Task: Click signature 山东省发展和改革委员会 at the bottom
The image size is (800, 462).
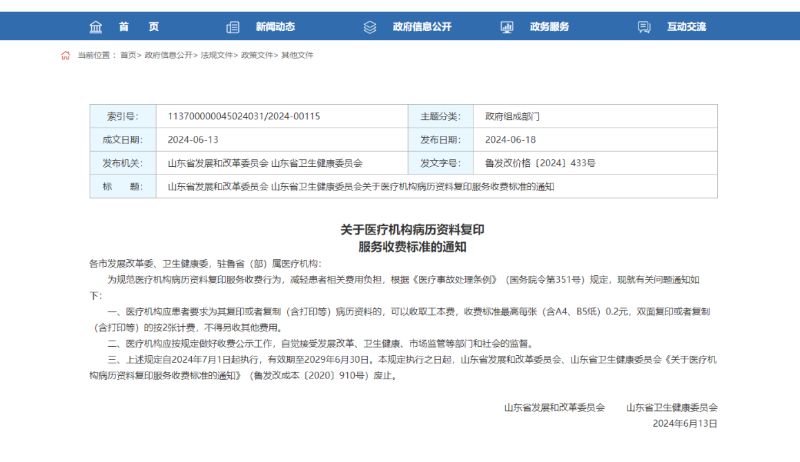Action: [555, 407]
